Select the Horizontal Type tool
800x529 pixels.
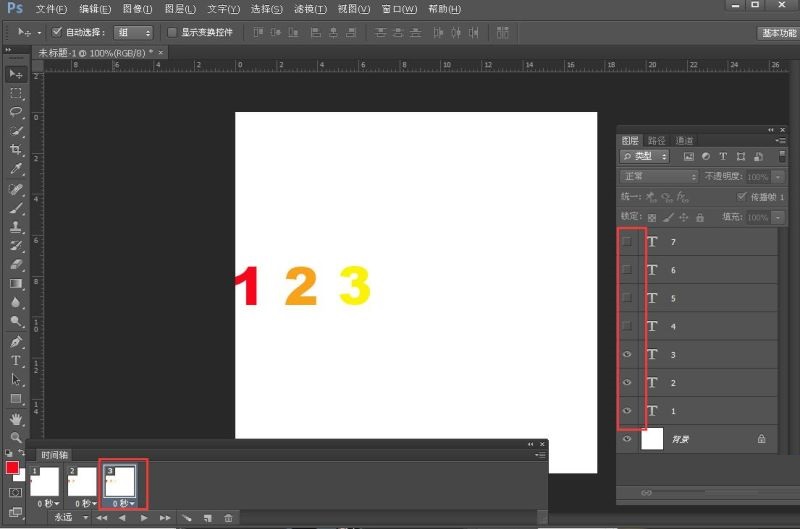click(x=16, y=361)
